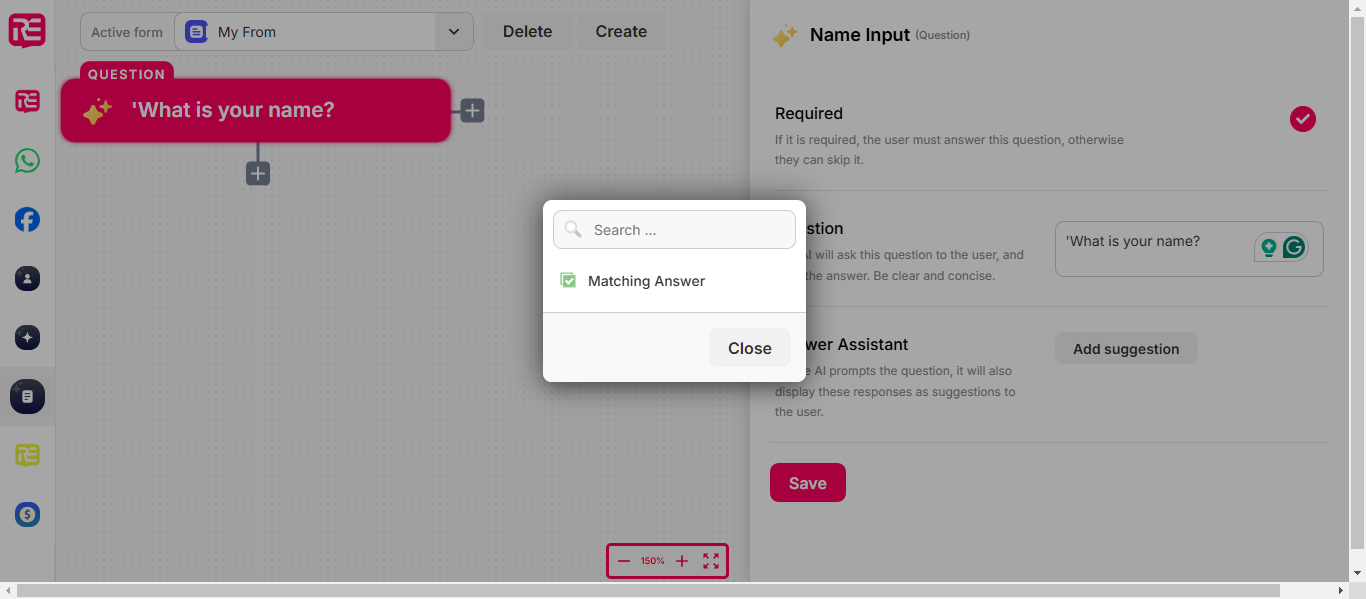Click the Grammarly icon in question field
The width and height of the screenshot is (1366, 599).
1295,247
